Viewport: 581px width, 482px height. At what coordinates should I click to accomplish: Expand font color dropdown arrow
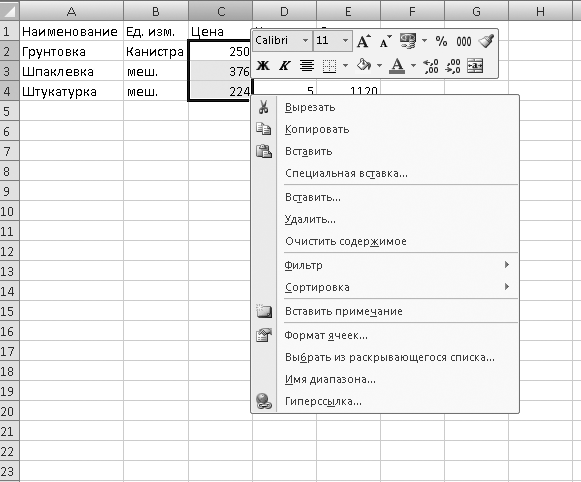click(x=413, y=66)
